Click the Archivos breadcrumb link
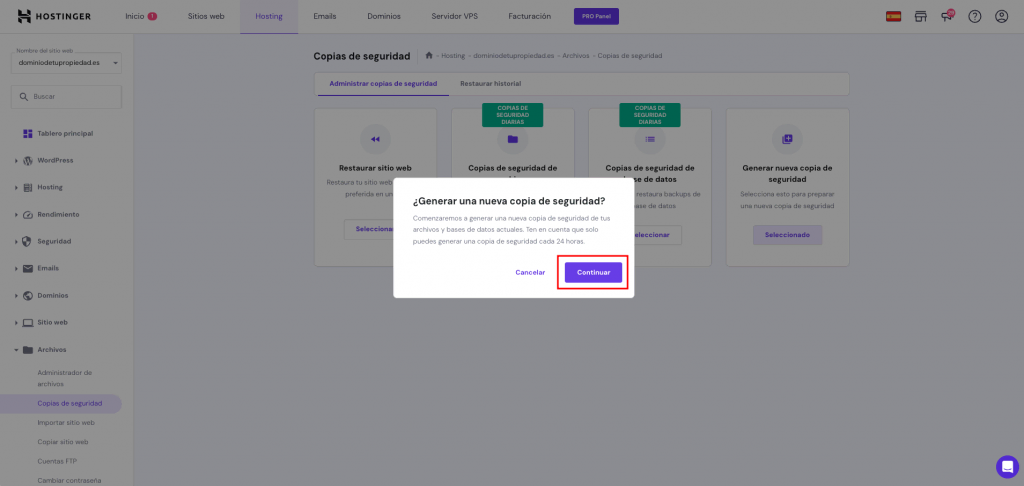The width and height of the screenshot is (1024, 486). (576, 56)
